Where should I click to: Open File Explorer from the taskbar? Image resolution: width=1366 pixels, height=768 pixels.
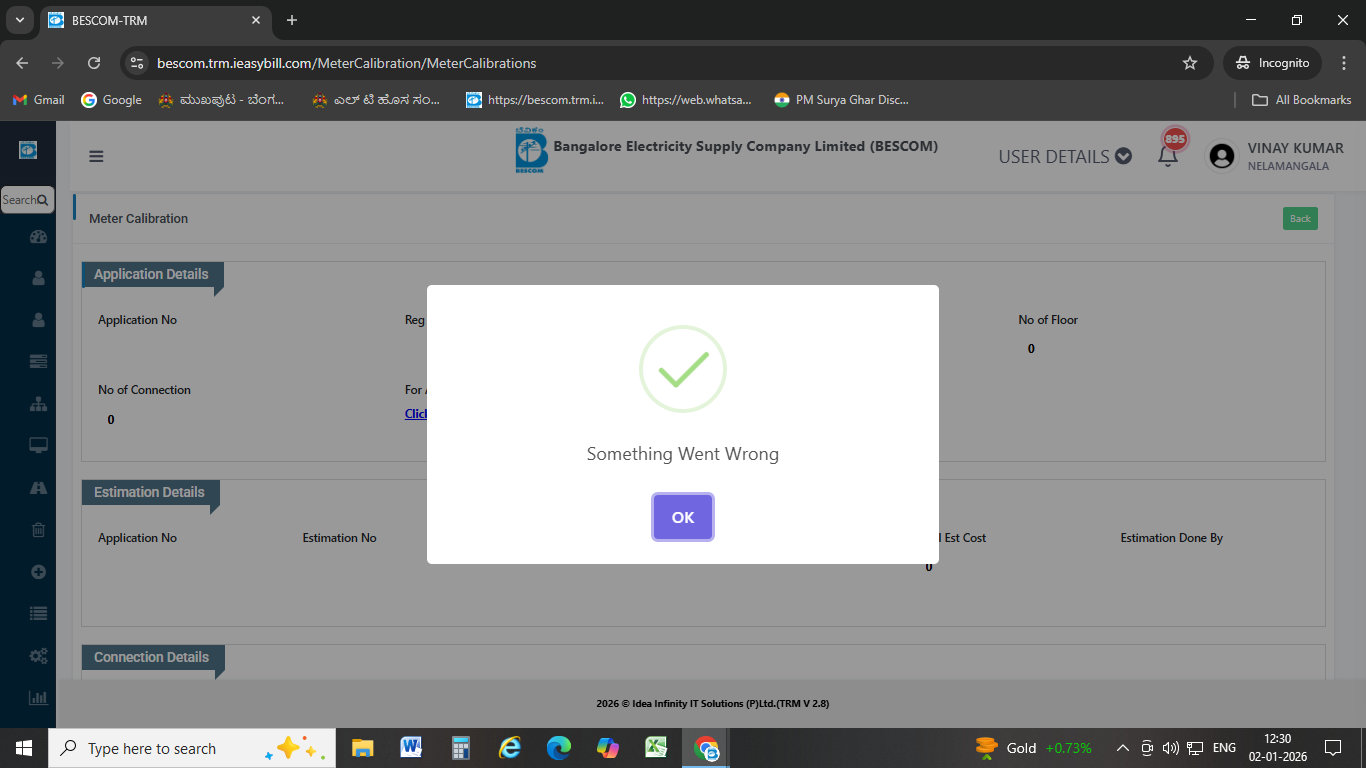pos(362,748)
